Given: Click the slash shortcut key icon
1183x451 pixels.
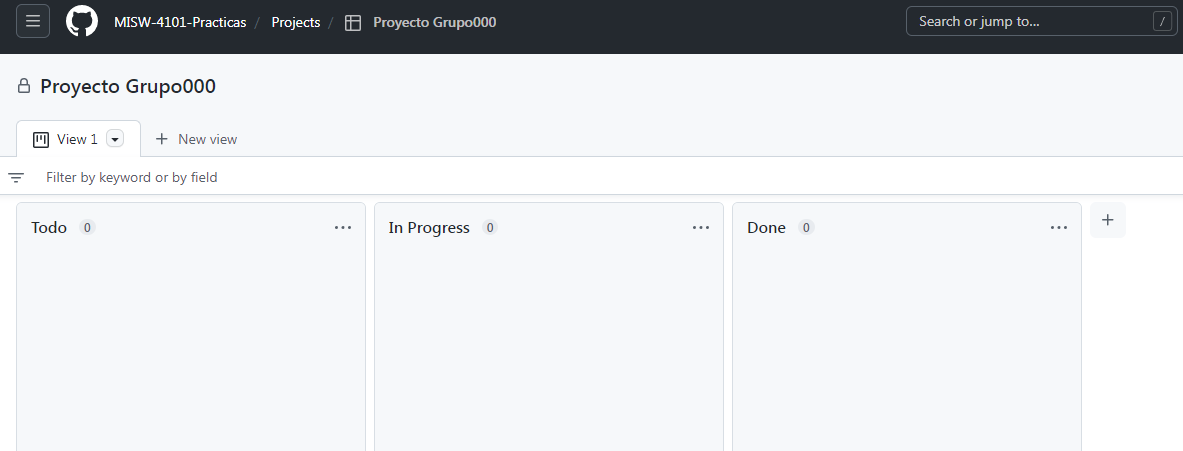Looking at the screenshot, I should 1162,21.
